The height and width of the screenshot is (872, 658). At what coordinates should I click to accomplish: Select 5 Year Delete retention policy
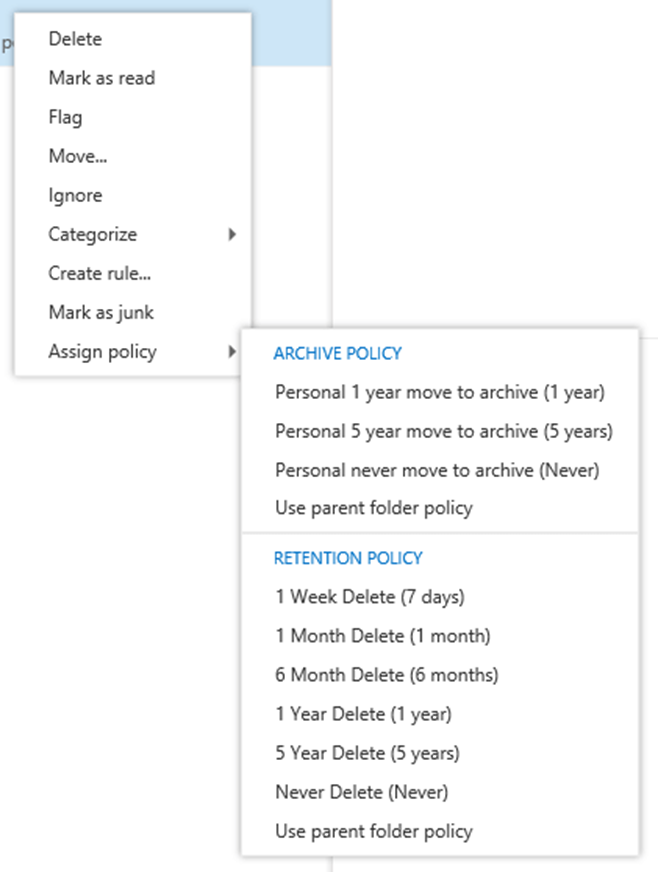[x=368, y=753]
